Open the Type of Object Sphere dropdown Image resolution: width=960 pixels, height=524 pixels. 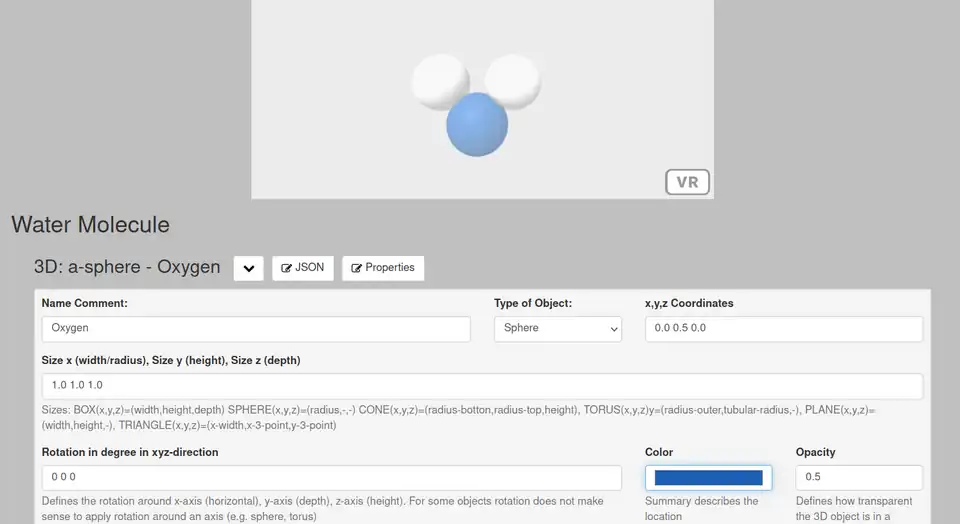558,329
